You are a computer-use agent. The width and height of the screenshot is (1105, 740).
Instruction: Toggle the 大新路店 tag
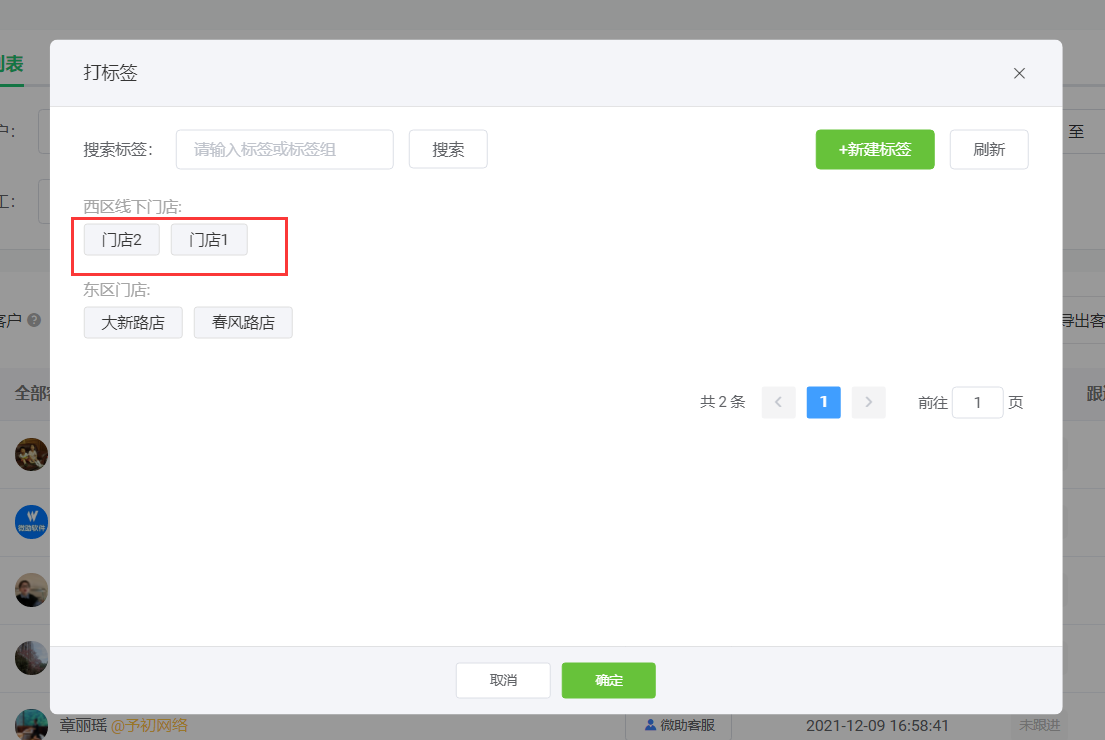point(133,323)
